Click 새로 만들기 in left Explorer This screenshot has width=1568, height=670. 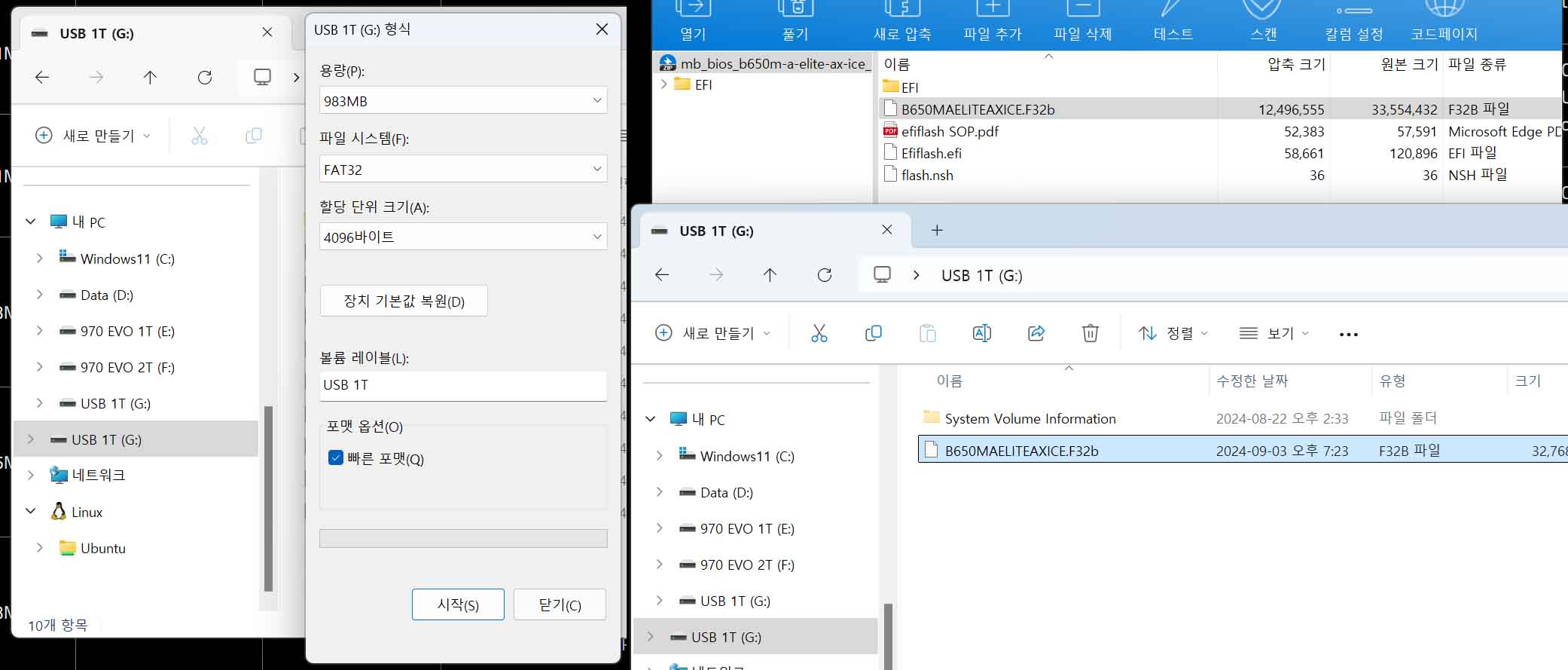click(95, 136)
